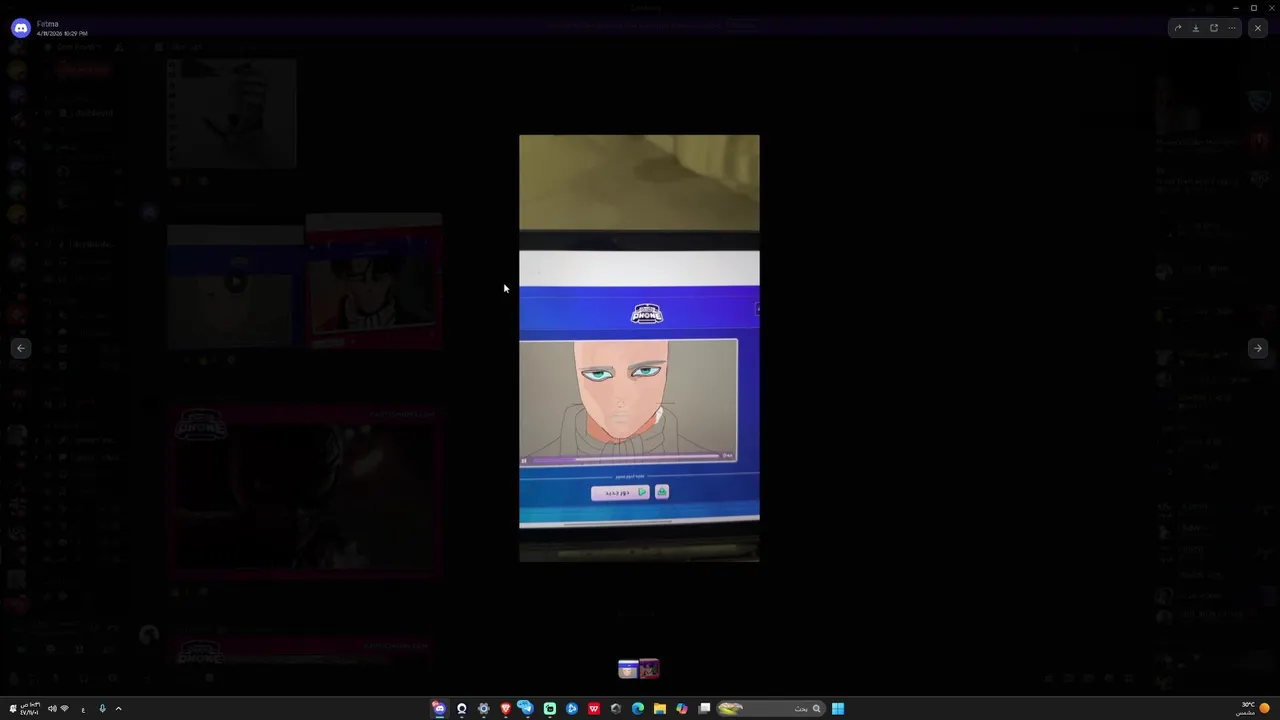This screenshot has height=720, width=1280.
Task: Close the Discord image viewer
Action: [x=1258, y=28]
